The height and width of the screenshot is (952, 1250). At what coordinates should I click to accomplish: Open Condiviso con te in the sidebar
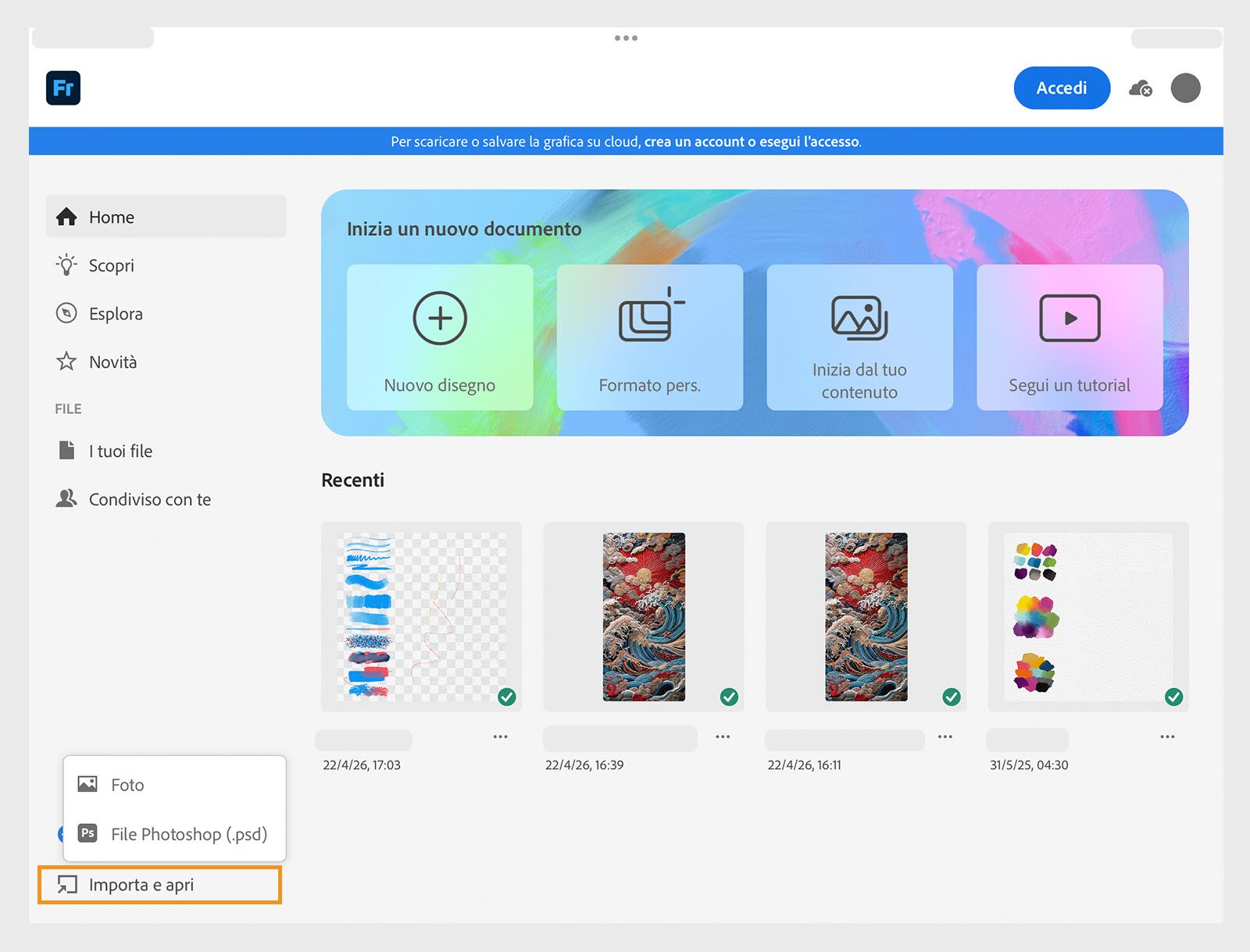(166, 499)
